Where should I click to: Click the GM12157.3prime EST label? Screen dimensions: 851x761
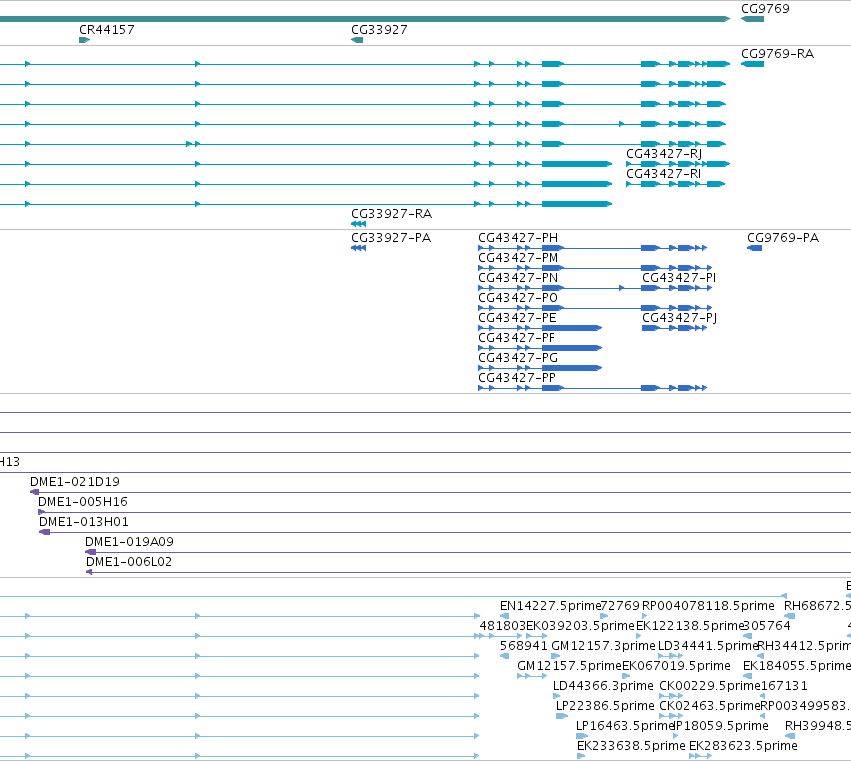tap(604, 646)
